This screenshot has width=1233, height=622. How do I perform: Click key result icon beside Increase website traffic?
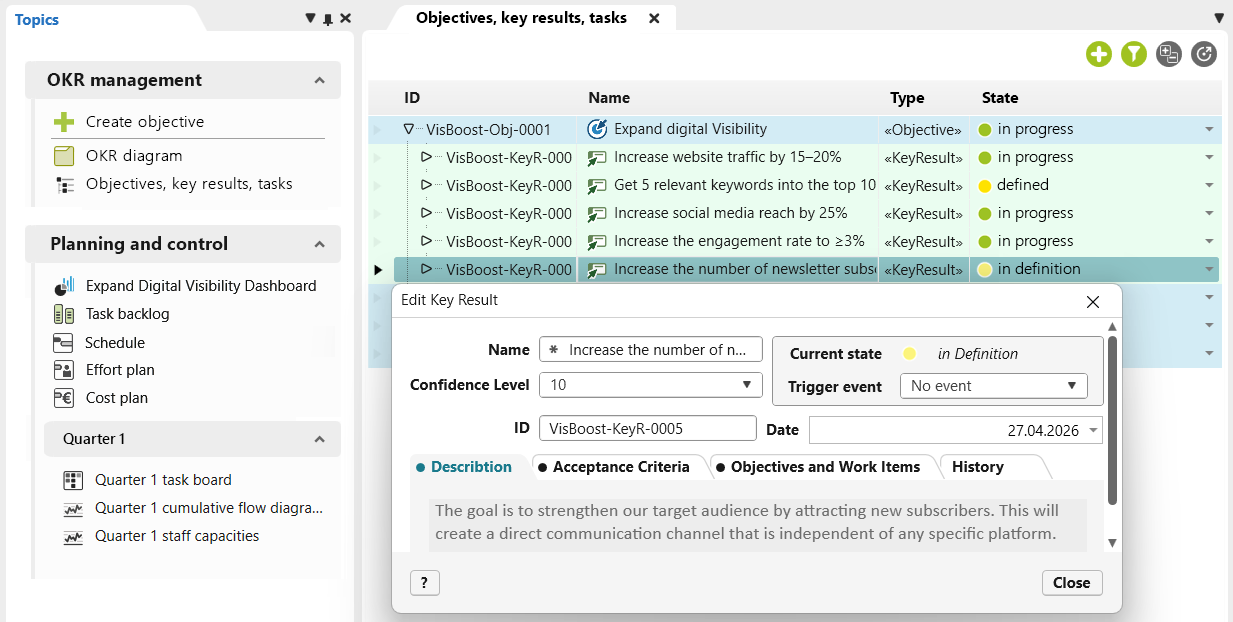coord(597,157)
